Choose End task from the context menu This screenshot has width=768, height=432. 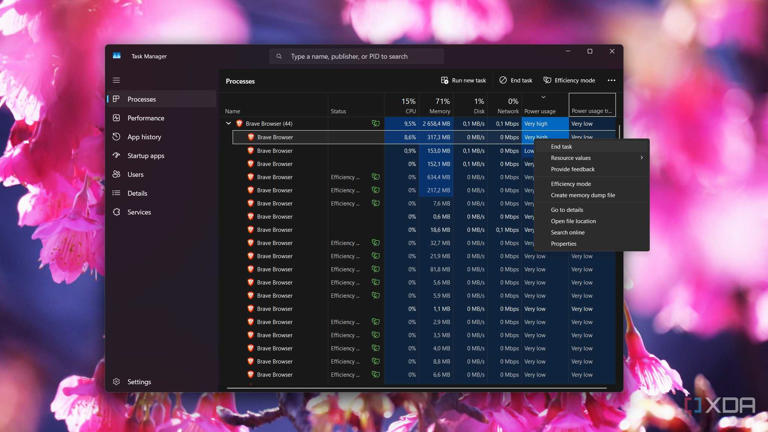pos(562,147)
